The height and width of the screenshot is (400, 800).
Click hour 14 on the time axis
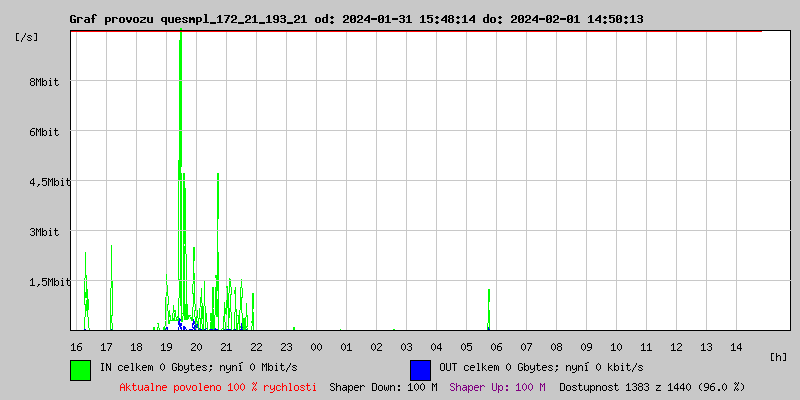(x=736, y=347)
